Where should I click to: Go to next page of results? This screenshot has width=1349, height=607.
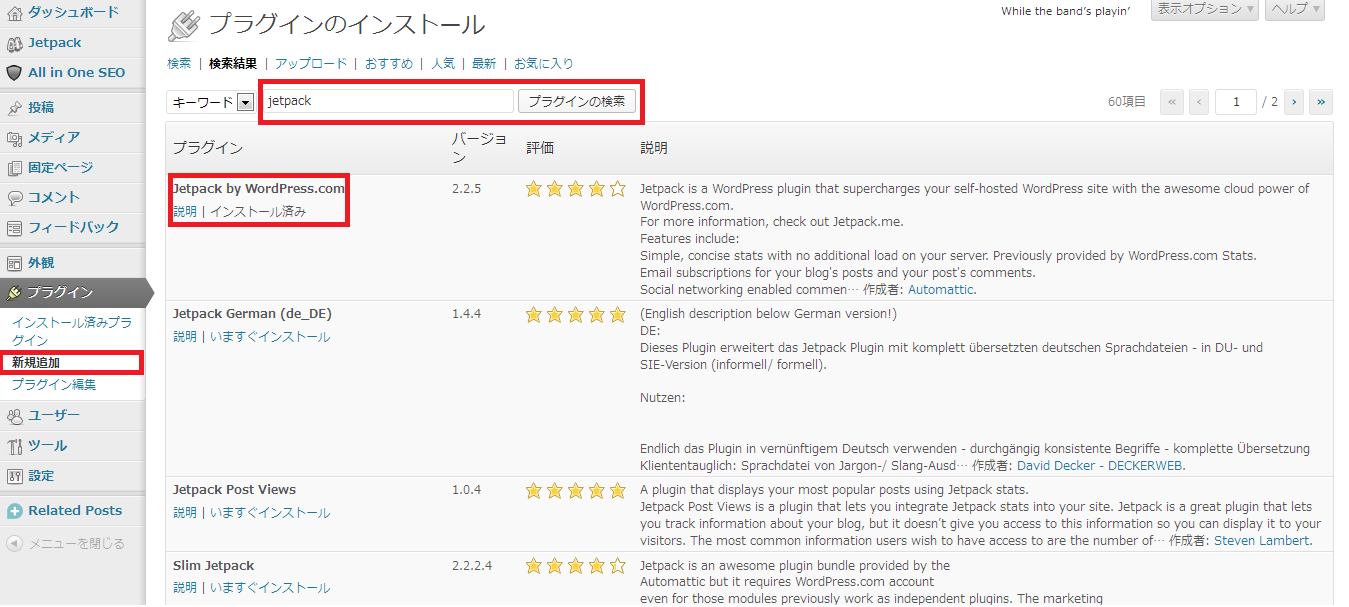(x=1294, y=101)
